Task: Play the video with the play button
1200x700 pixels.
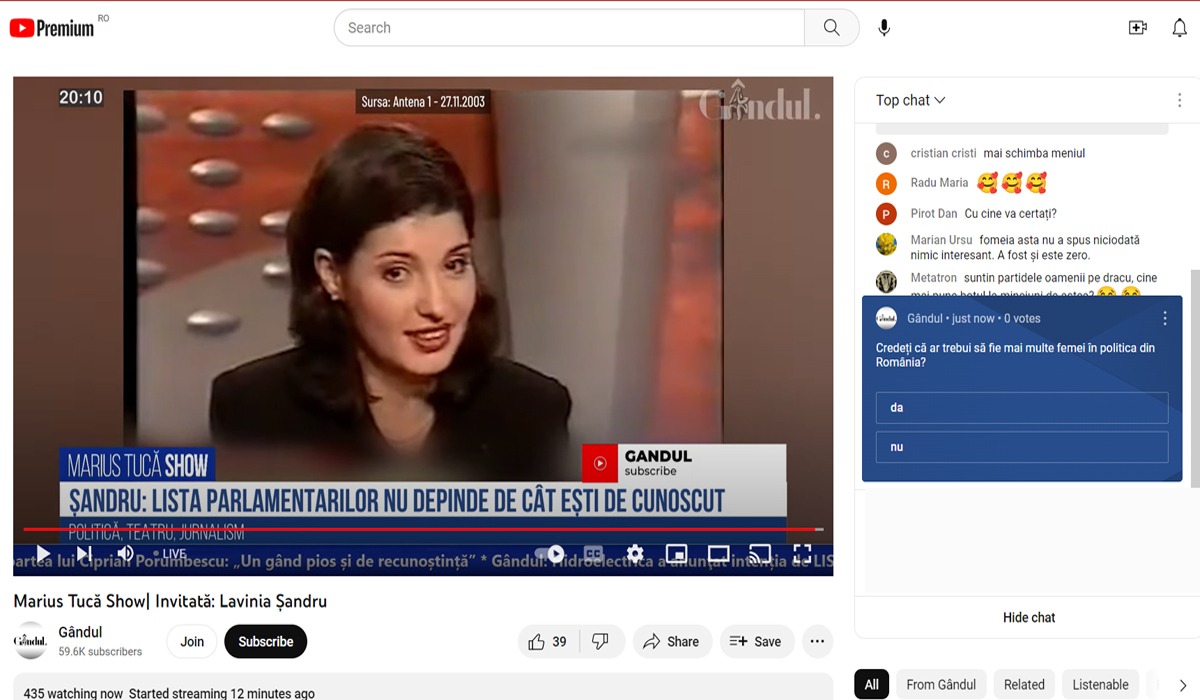Action: (x=43, y=554)
